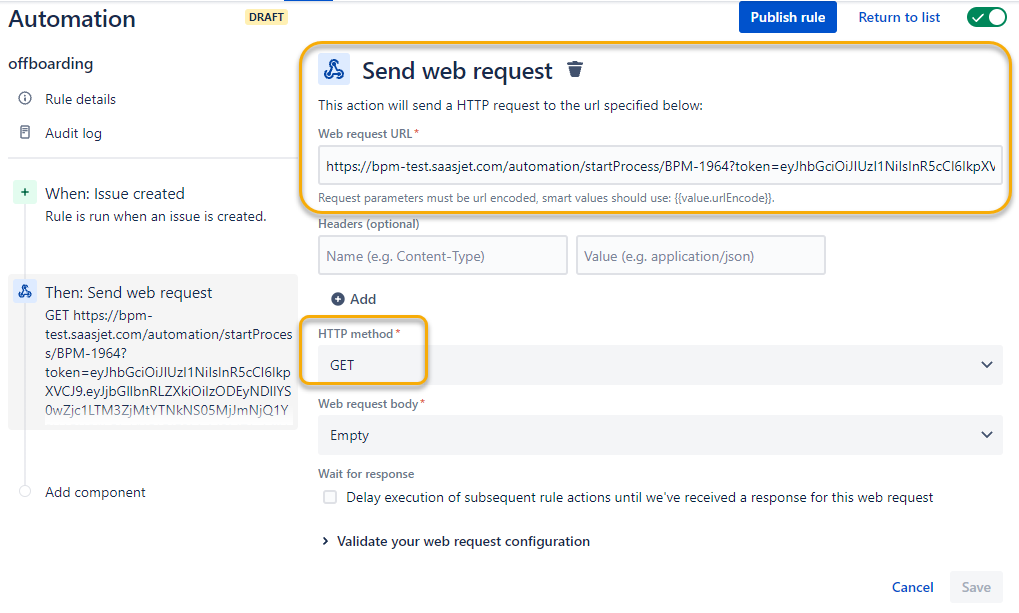Click the 'Request parameters must be url encoded' hint

pyautogui.click(x=547, y=198)
